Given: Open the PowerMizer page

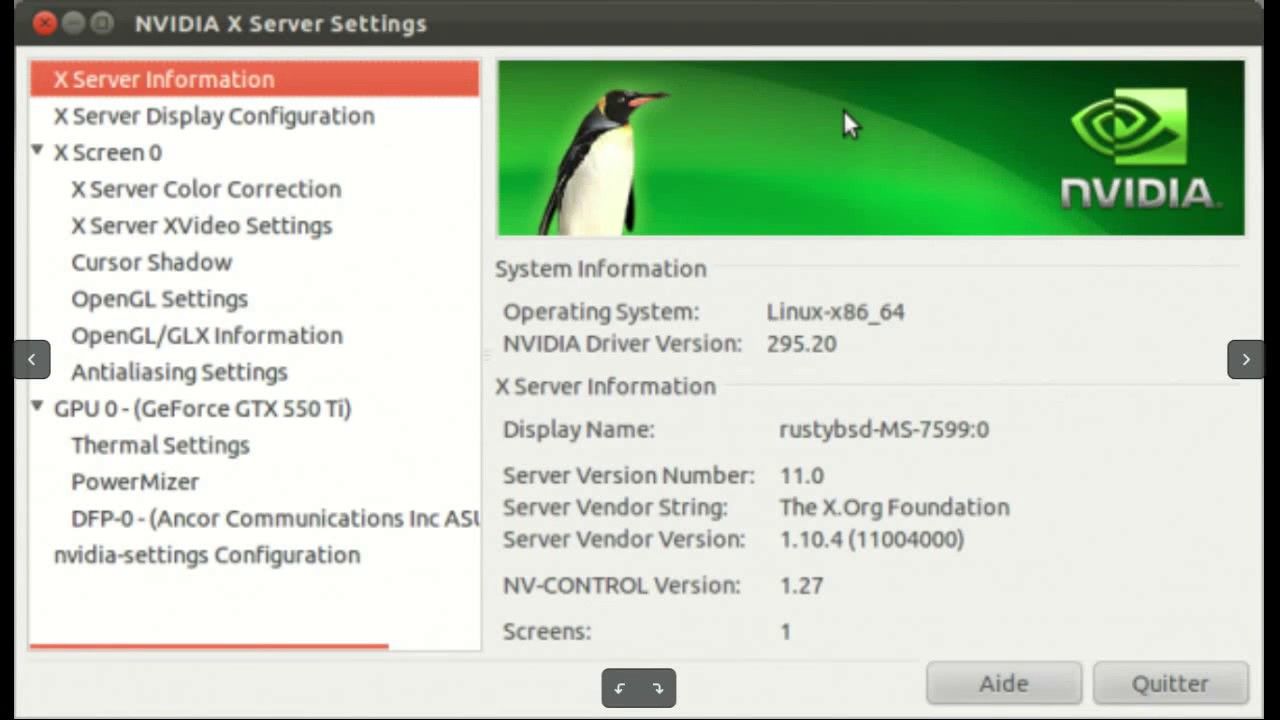Looking at the screenshot, I should (135, 482).
